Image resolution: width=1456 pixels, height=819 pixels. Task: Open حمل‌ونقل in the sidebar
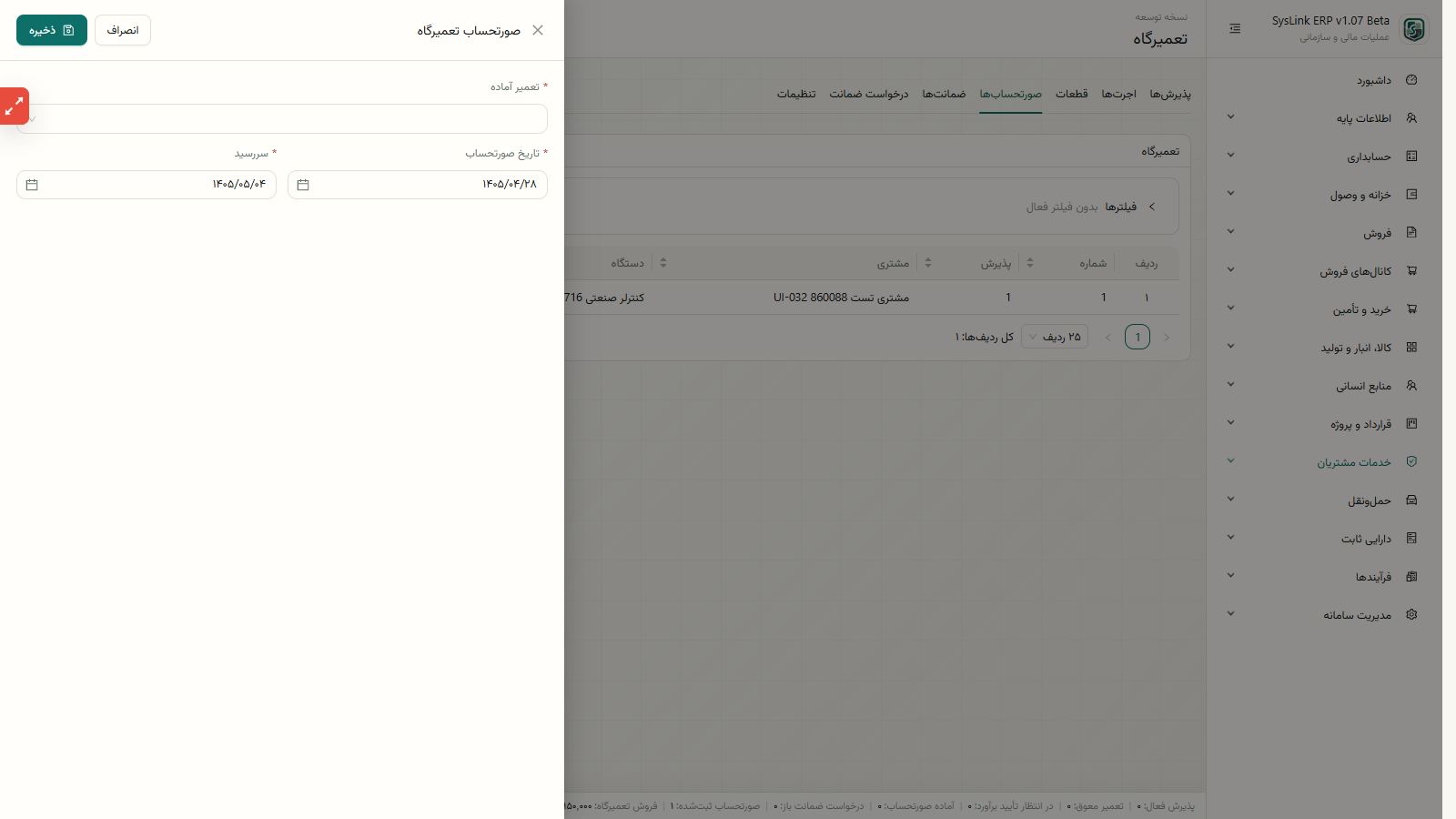coord(1324,500)
